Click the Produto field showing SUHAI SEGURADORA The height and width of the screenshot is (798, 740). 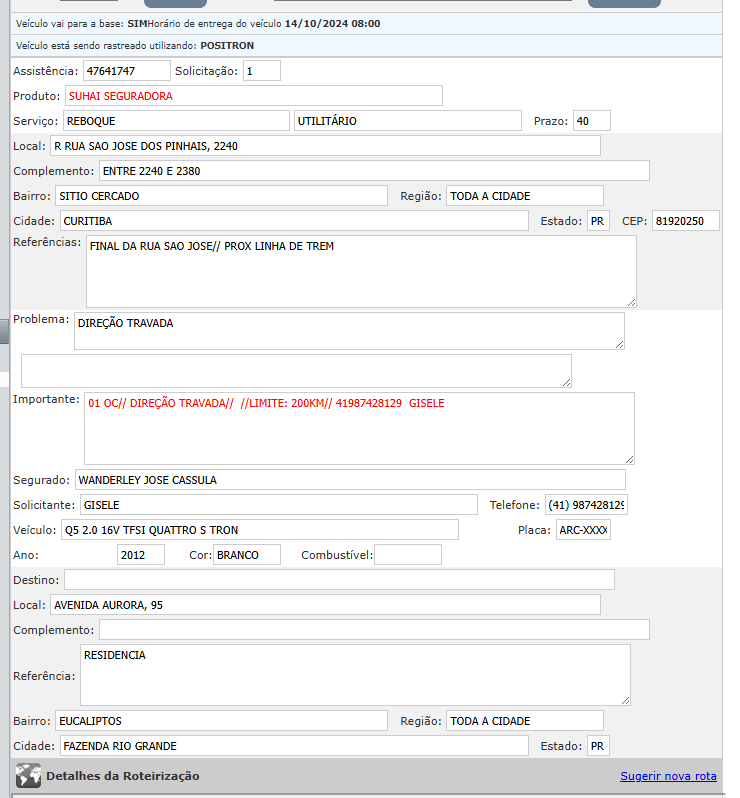(254, 96)
